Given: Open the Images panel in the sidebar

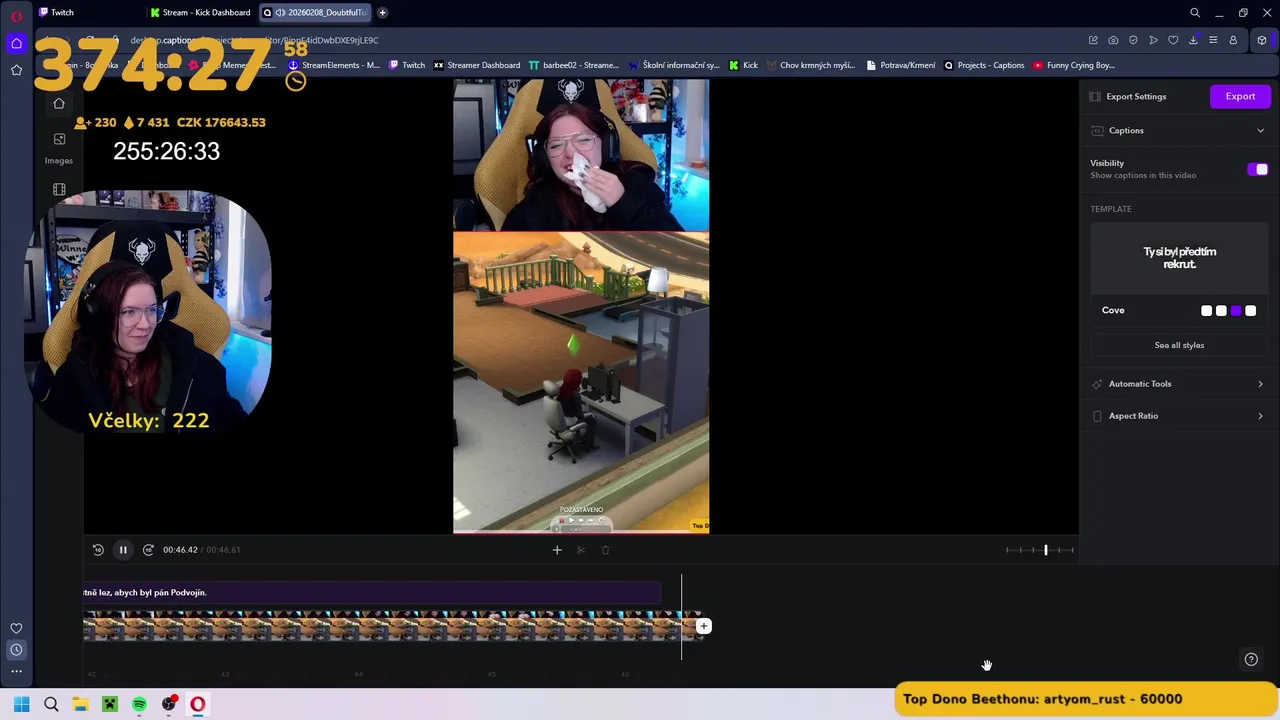Looking at the screenshot, I should click(59, 146).
